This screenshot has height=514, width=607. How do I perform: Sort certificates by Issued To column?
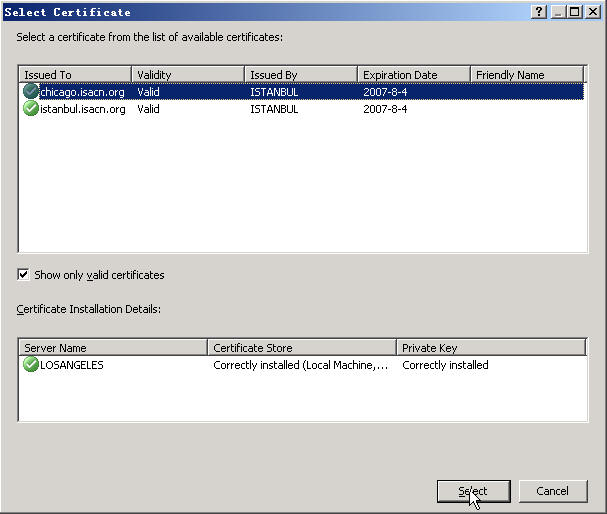coord(75,75)
